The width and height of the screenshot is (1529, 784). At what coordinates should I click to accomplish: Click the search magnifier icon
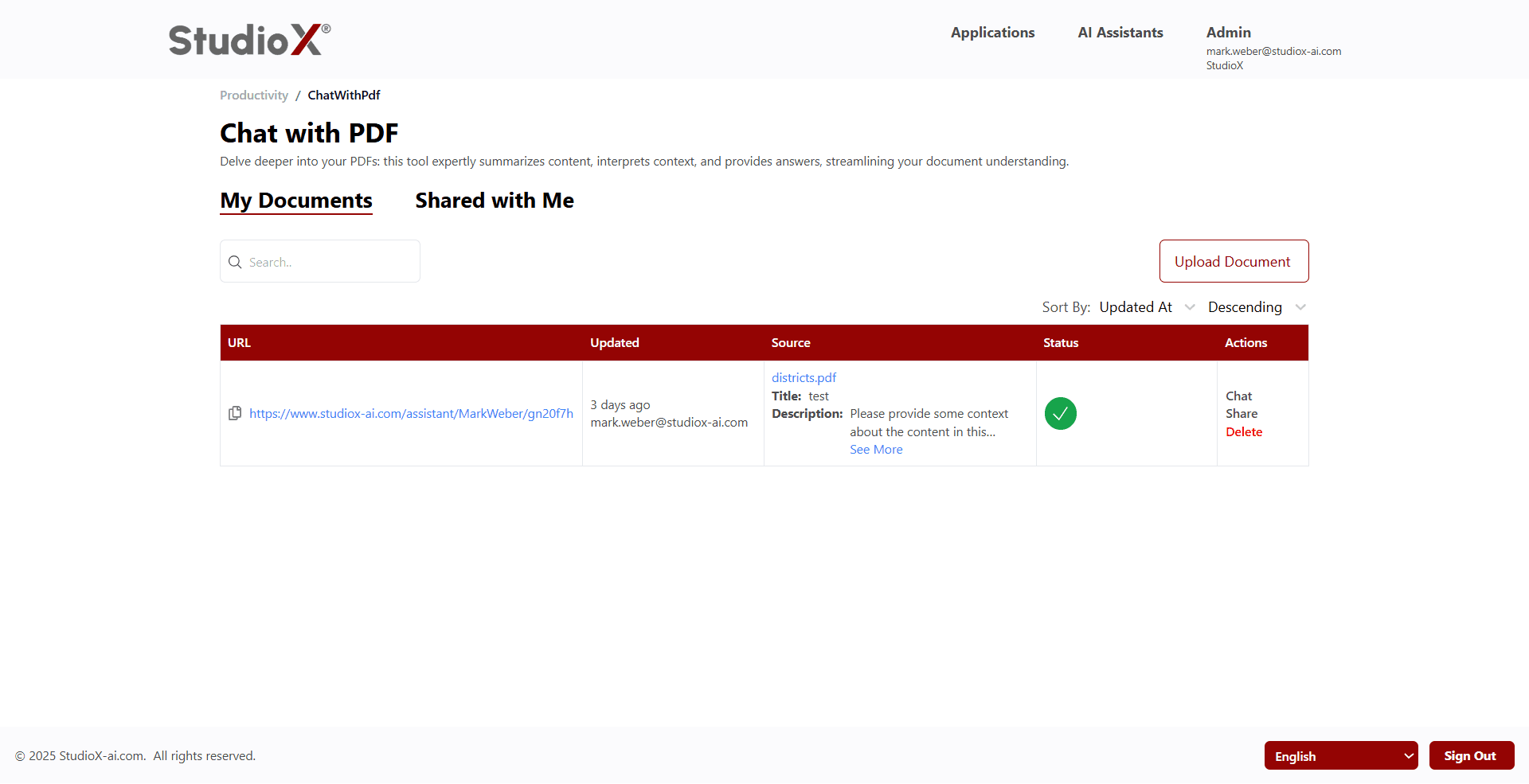pos(235,262)
